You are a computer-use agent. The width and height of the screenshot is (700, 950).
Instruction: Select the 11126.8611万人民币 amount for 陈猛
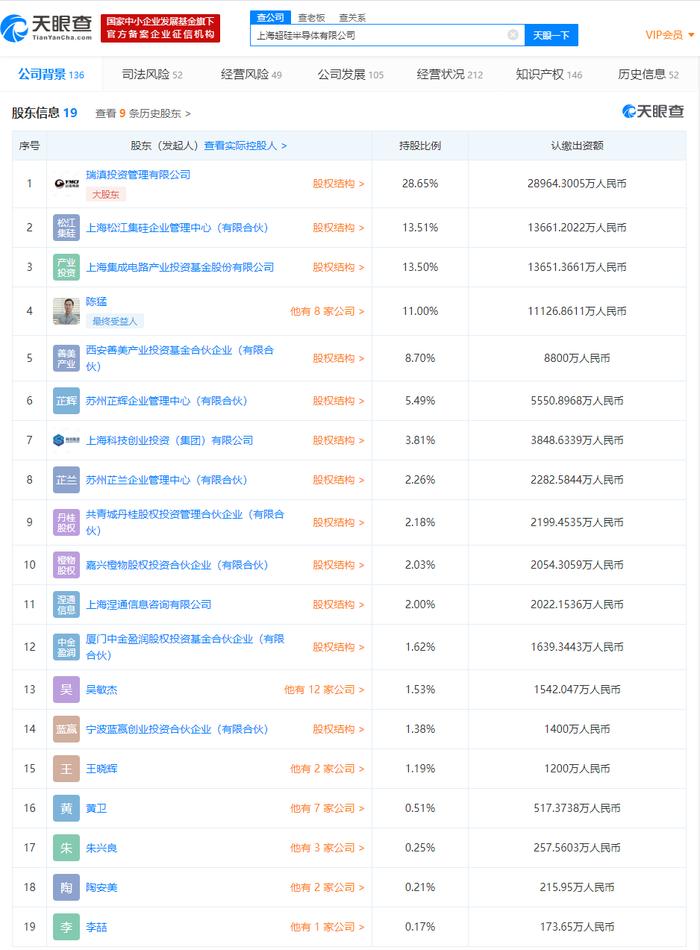coord(577,311)
